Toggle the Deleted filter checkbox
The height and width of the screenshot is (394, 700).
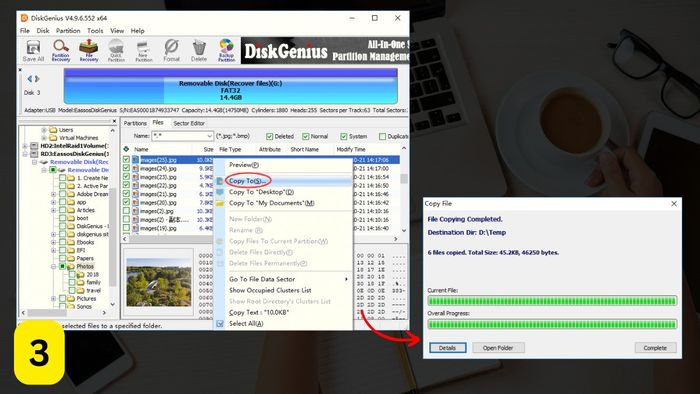tap(269, 137)
